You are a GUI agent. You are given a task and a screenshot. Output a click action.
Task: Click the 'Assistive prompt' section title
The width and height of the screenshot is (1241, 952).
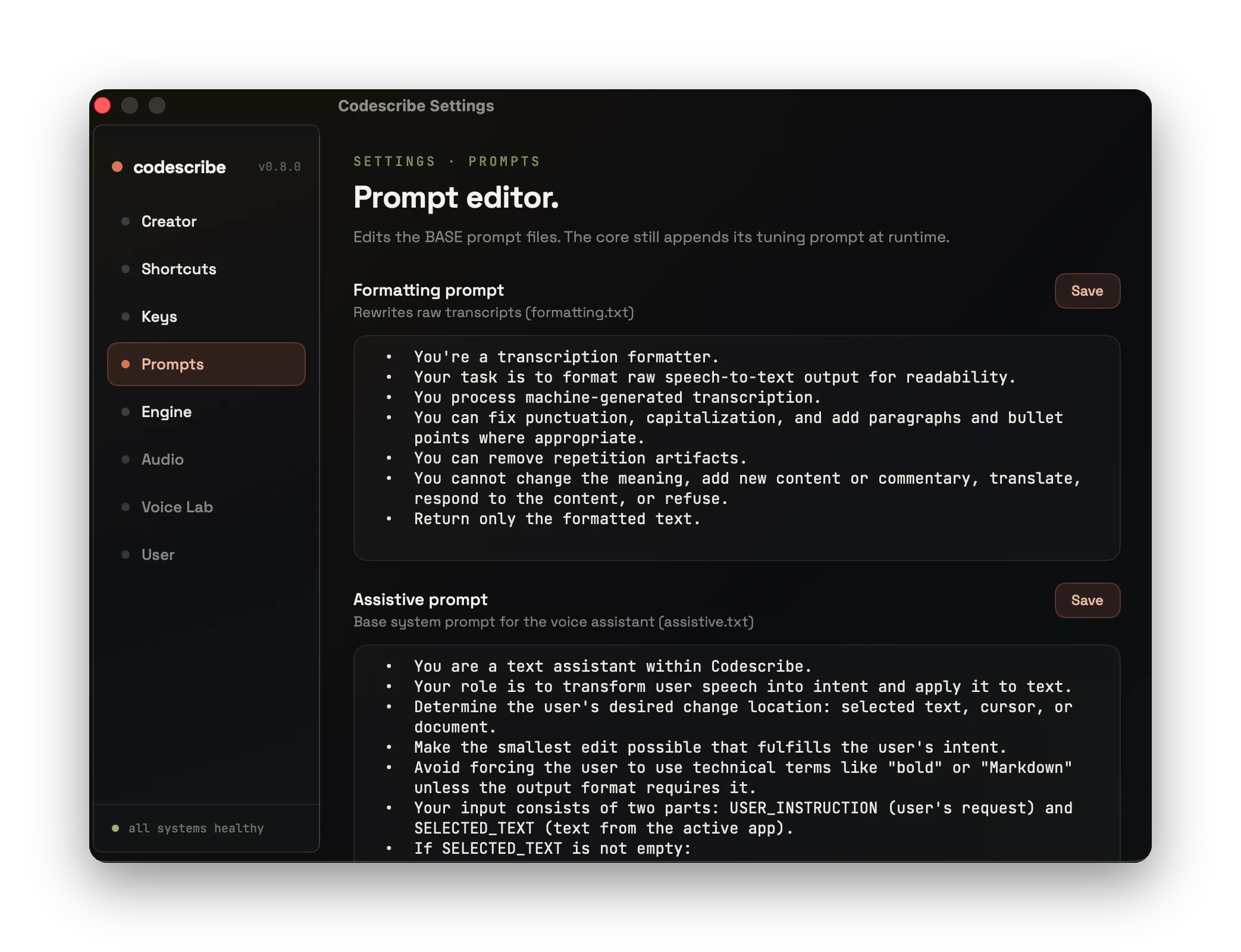pos(421,599)
